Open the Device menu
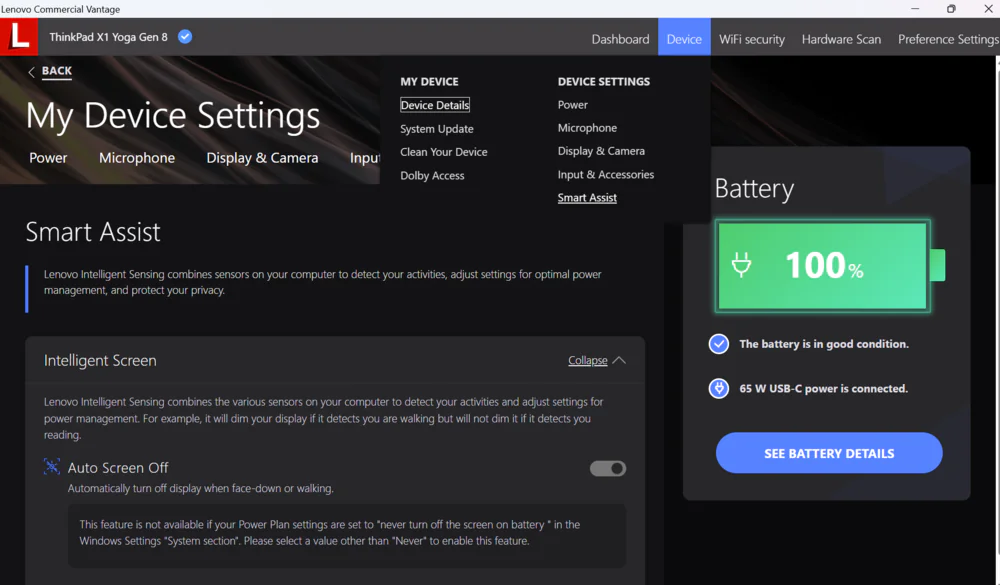 684,37
